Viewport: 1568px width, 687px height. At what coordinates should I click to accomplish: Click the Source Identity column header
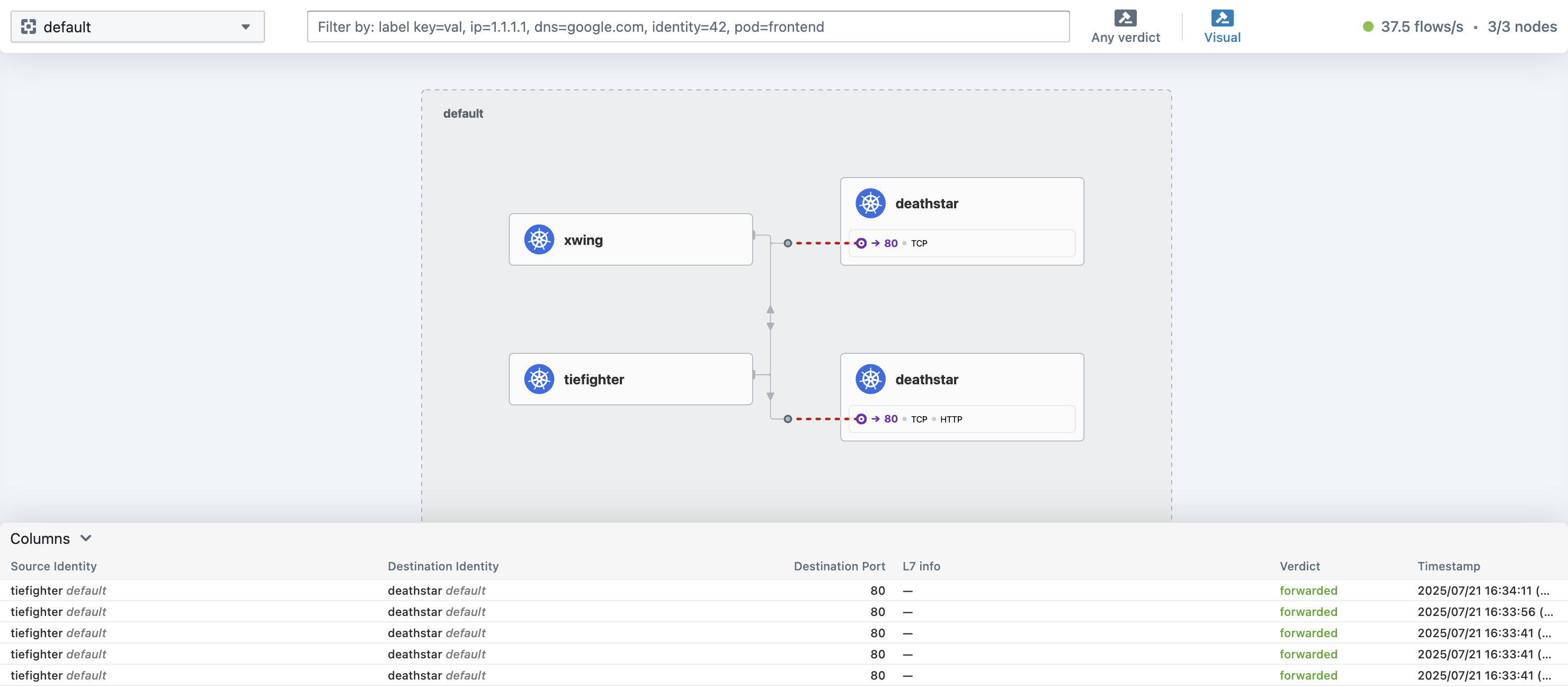coord(54,567)
